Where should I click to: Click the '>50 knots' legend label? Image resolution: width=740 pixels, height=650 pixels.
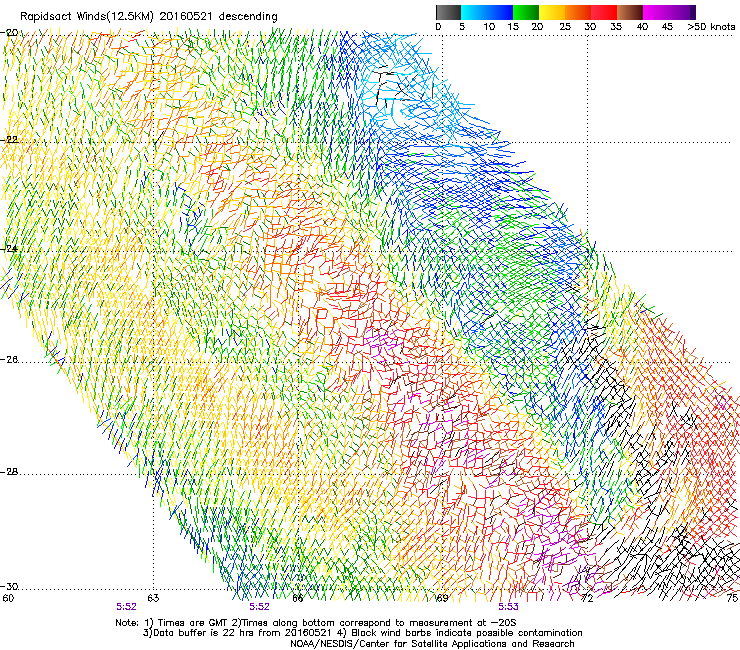click(711, 27)
